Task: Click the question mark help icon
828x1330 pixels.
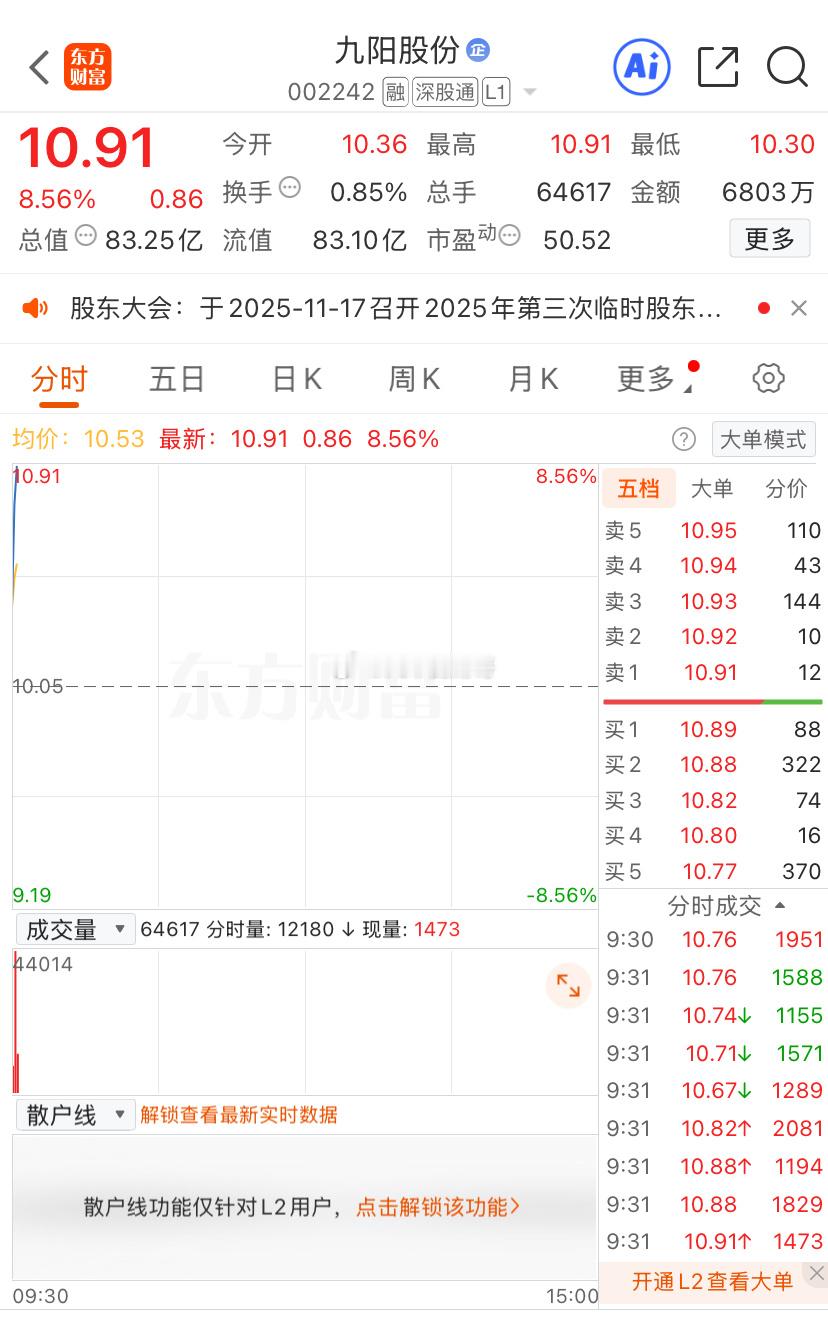Action: tap(684, 440)
